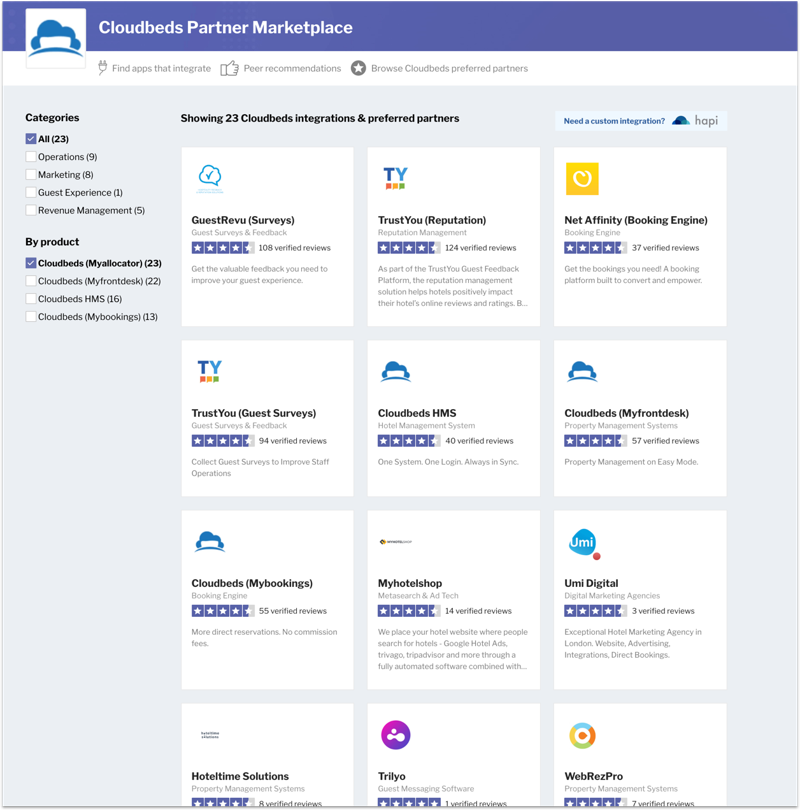Open Umi Digital title
The height and width of the screenshot is (810, 800).
(x=591, y=583)
